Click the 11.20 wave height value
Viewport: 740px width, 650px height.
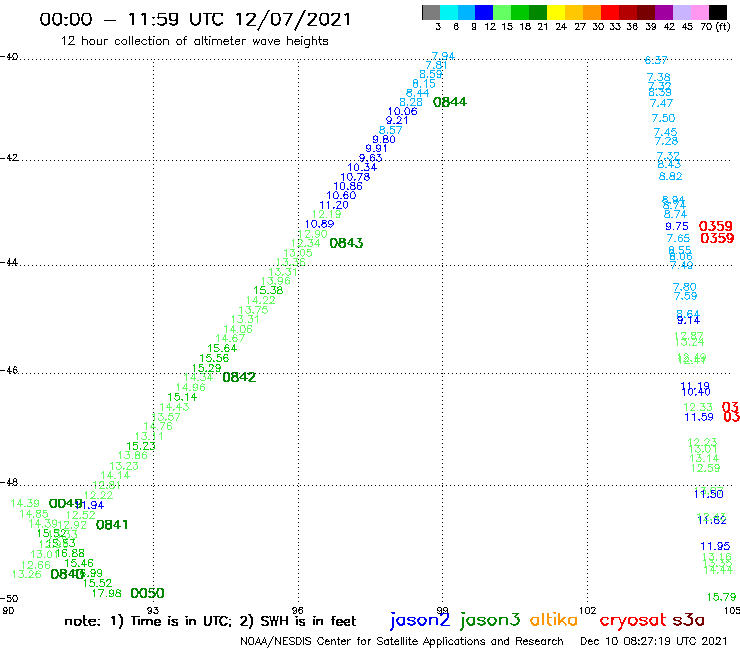tap(334, 205)
